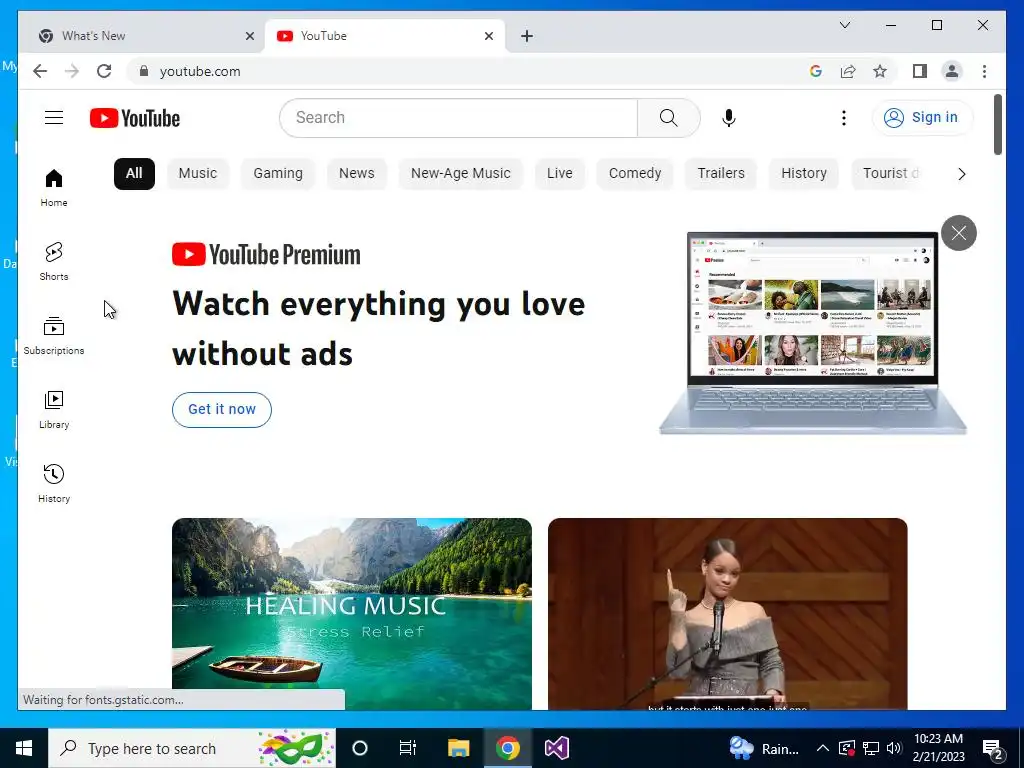Image resolution: width=1024 pixels, height=768 pixels.
Task: Show hidden system tray icons
Action: [x=823, y=748]
